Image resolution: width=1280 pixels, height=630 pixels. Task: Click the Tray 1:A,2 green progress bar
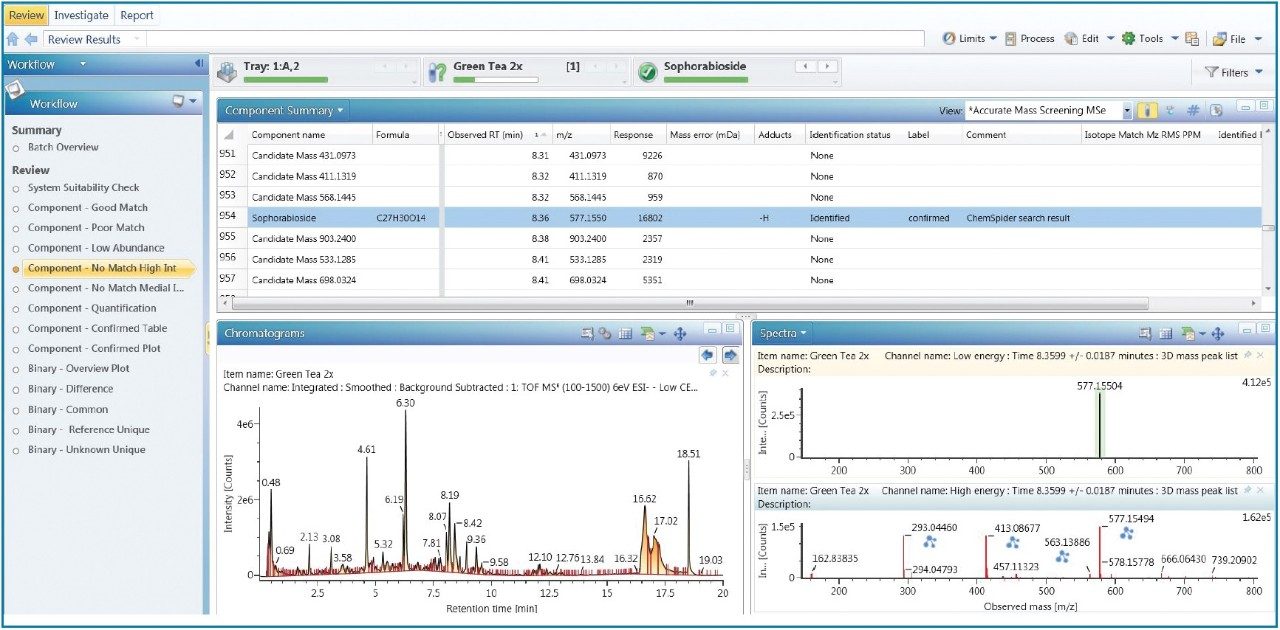[x=286, y=79]
